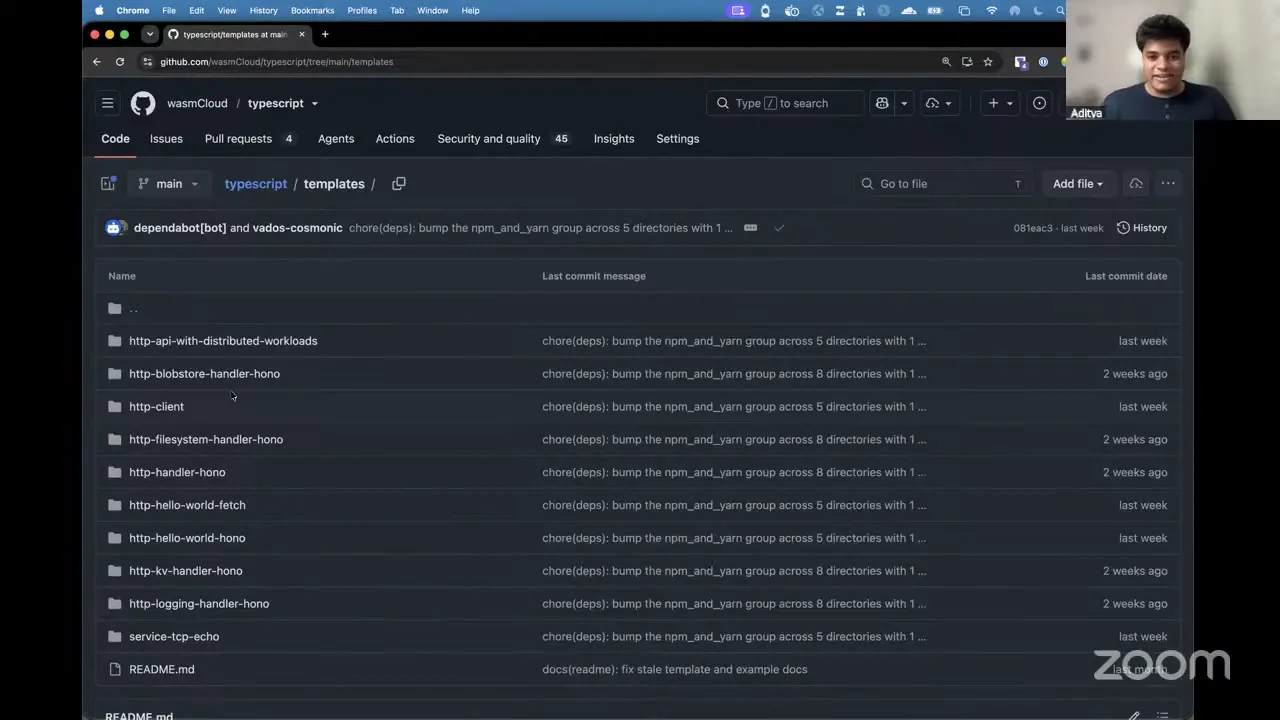Open the issues circle-dot icon in header
The width and height of the screenshot is (1280, 720).
pos(1039,103)
